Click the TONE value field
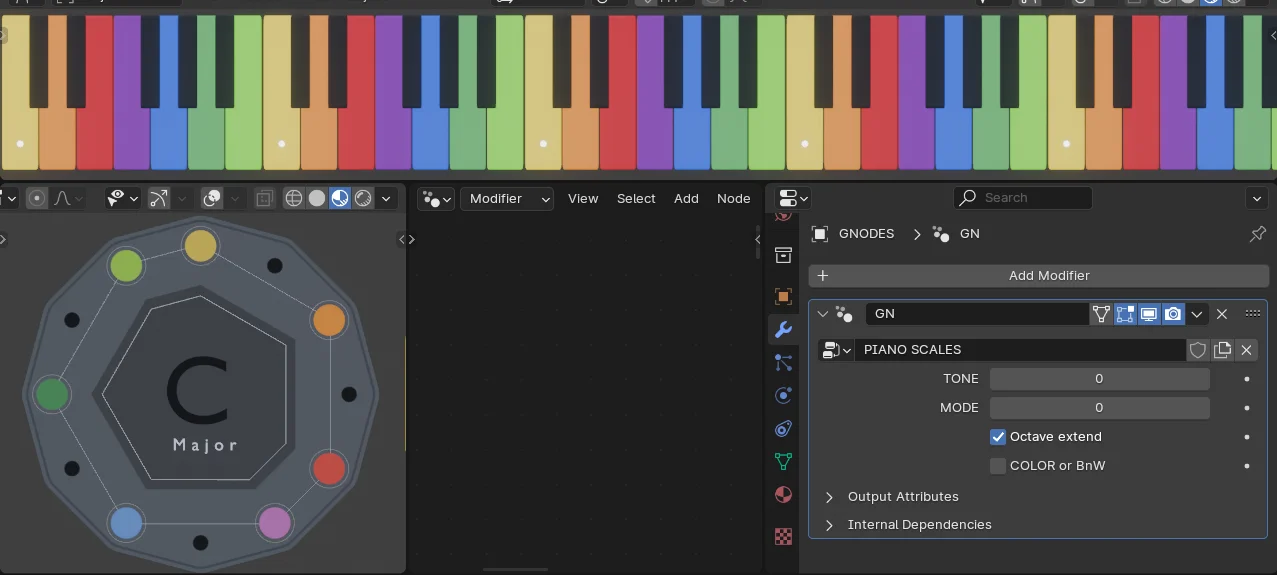 coord(1099,379)
